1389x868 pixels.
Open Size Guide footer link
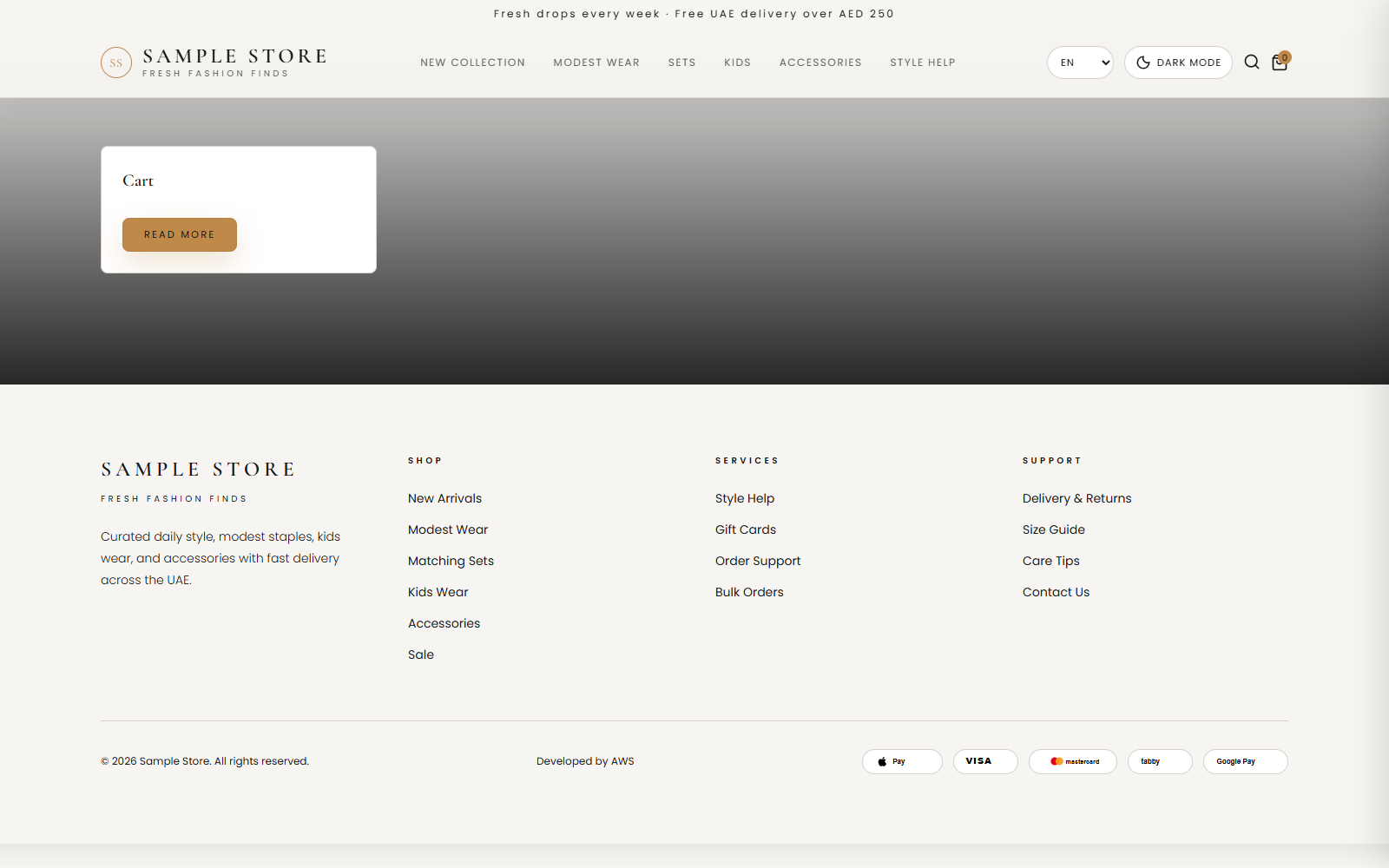(x=1054, y=529)
